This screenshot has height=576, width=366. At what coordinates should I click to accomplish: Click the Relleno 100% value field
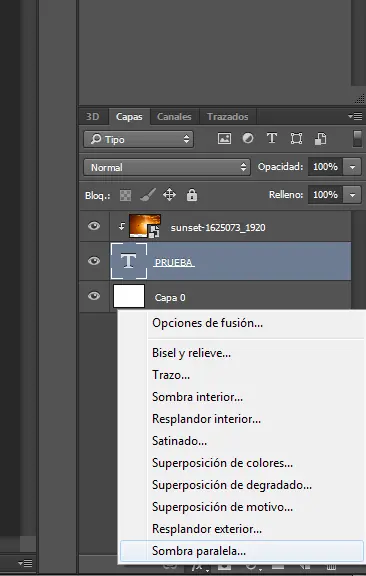click(x=325, y=195)
